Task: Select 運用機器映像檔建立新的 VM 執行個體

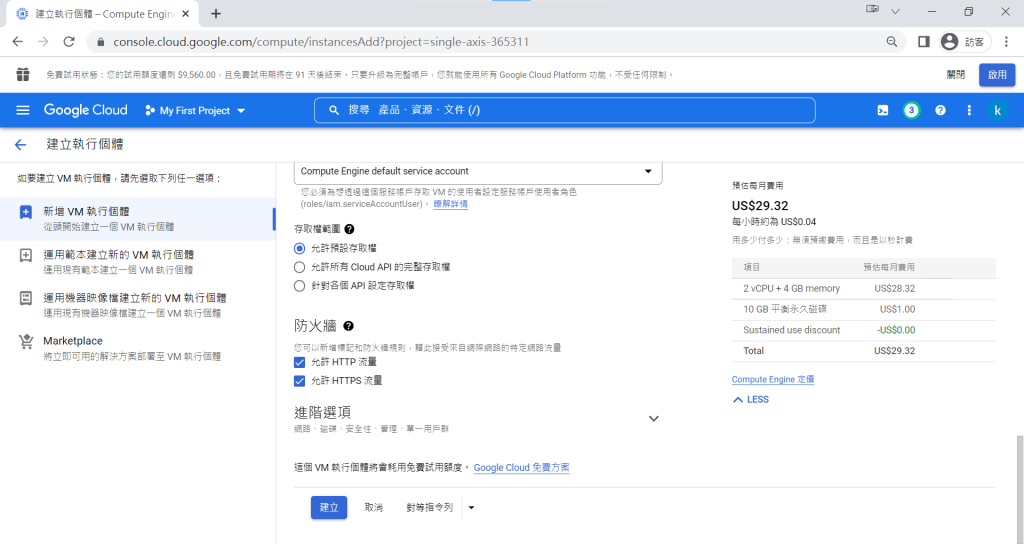Action: [138, 305]
